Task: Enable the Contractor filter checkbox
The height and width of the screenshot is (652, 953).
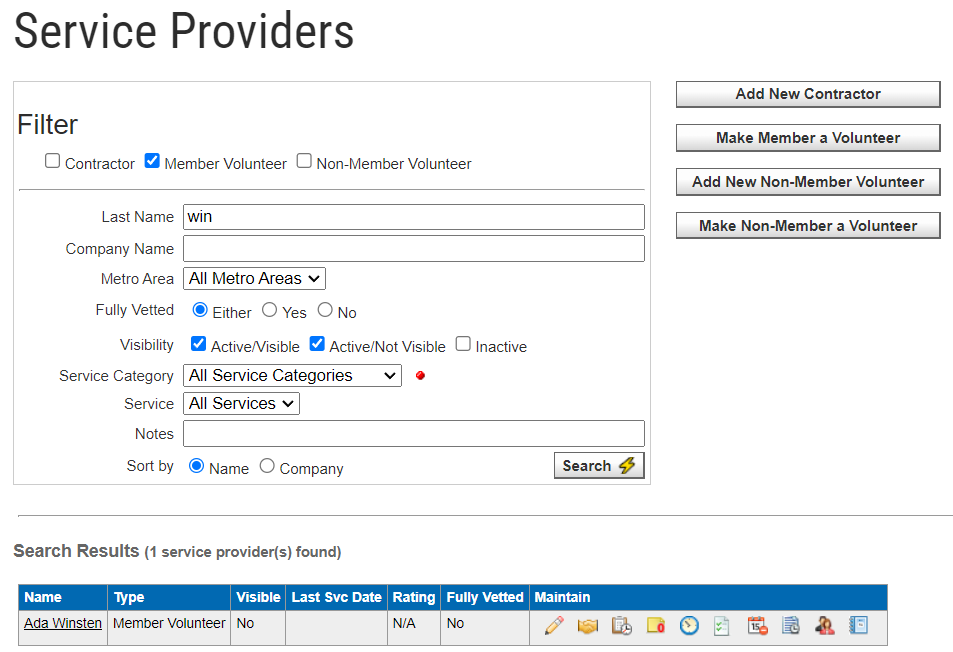Action: [x=53, y=161]
